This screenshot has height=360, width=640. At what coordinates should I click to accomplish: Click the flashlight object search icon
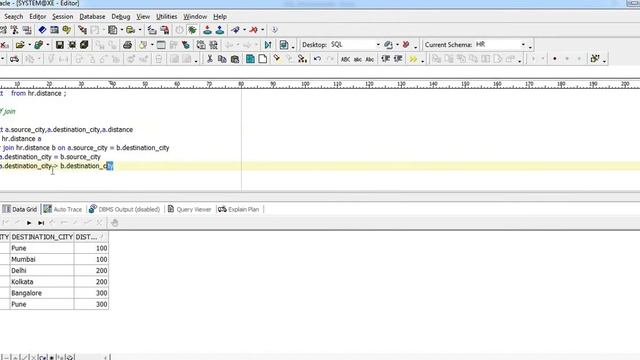click(x=82, y=30)
